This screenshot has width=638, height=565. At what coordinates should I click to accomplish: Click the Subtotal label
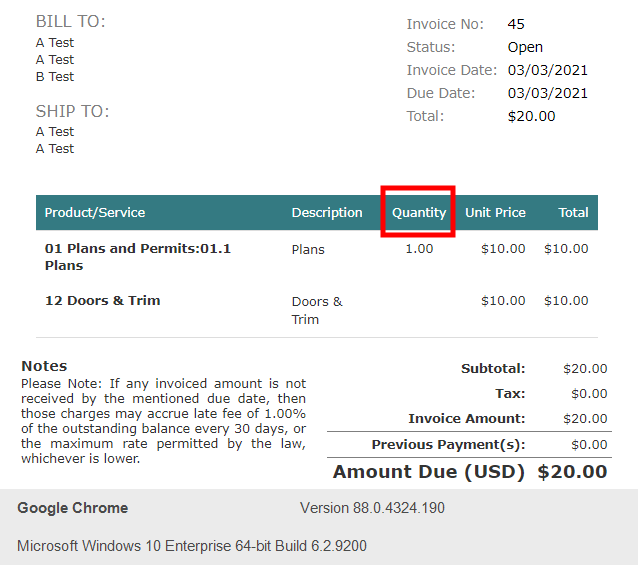(493, 369)
